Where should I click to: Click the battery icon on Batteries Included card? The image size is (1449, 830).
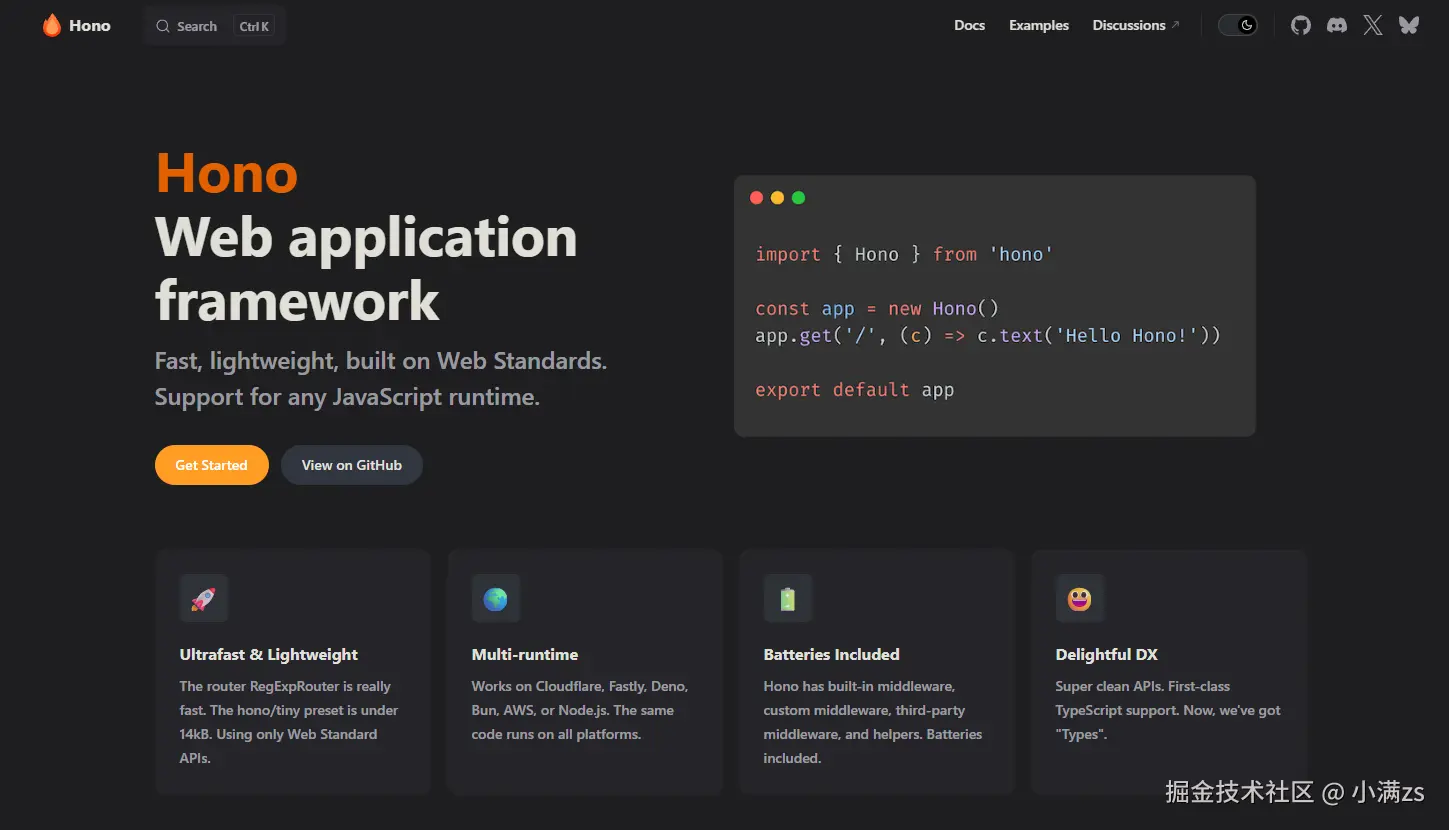click(x=788, y=599)
